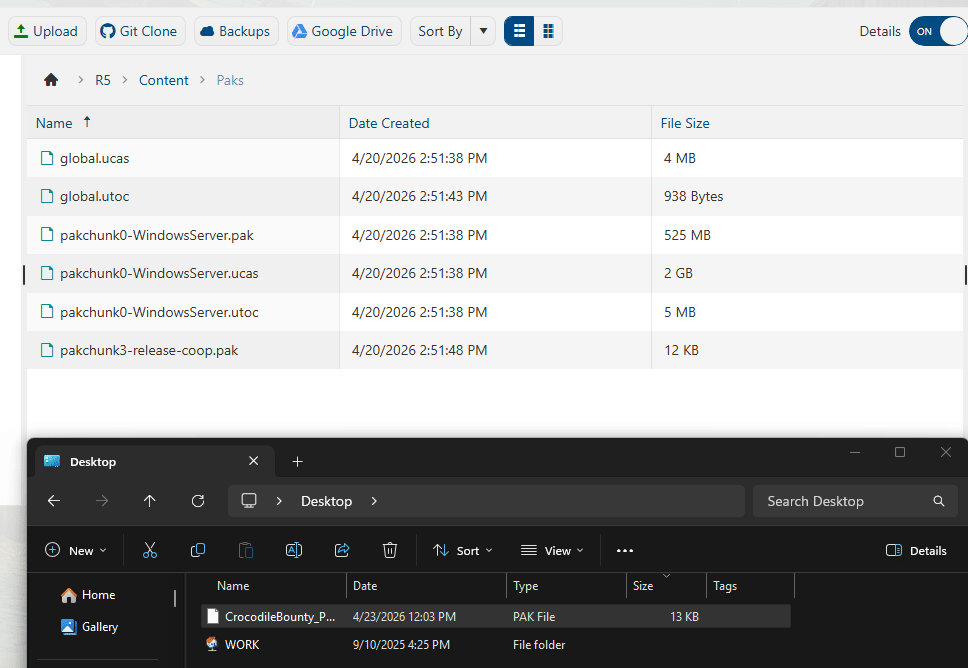
Task: Click the Cut scissors icon
Action: coord(150,550)
